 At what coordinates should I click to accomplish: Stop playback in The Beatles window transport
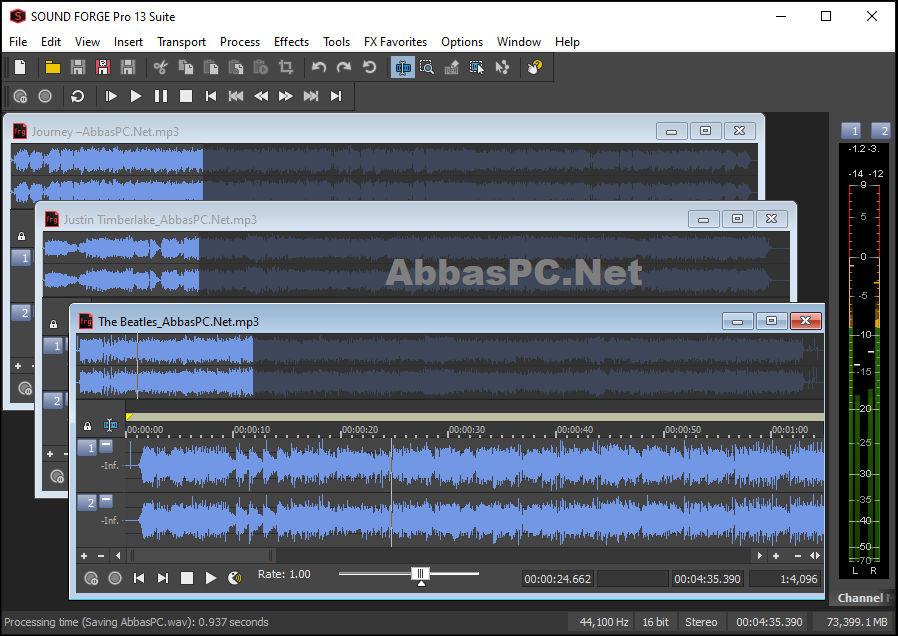coord(187,578)
